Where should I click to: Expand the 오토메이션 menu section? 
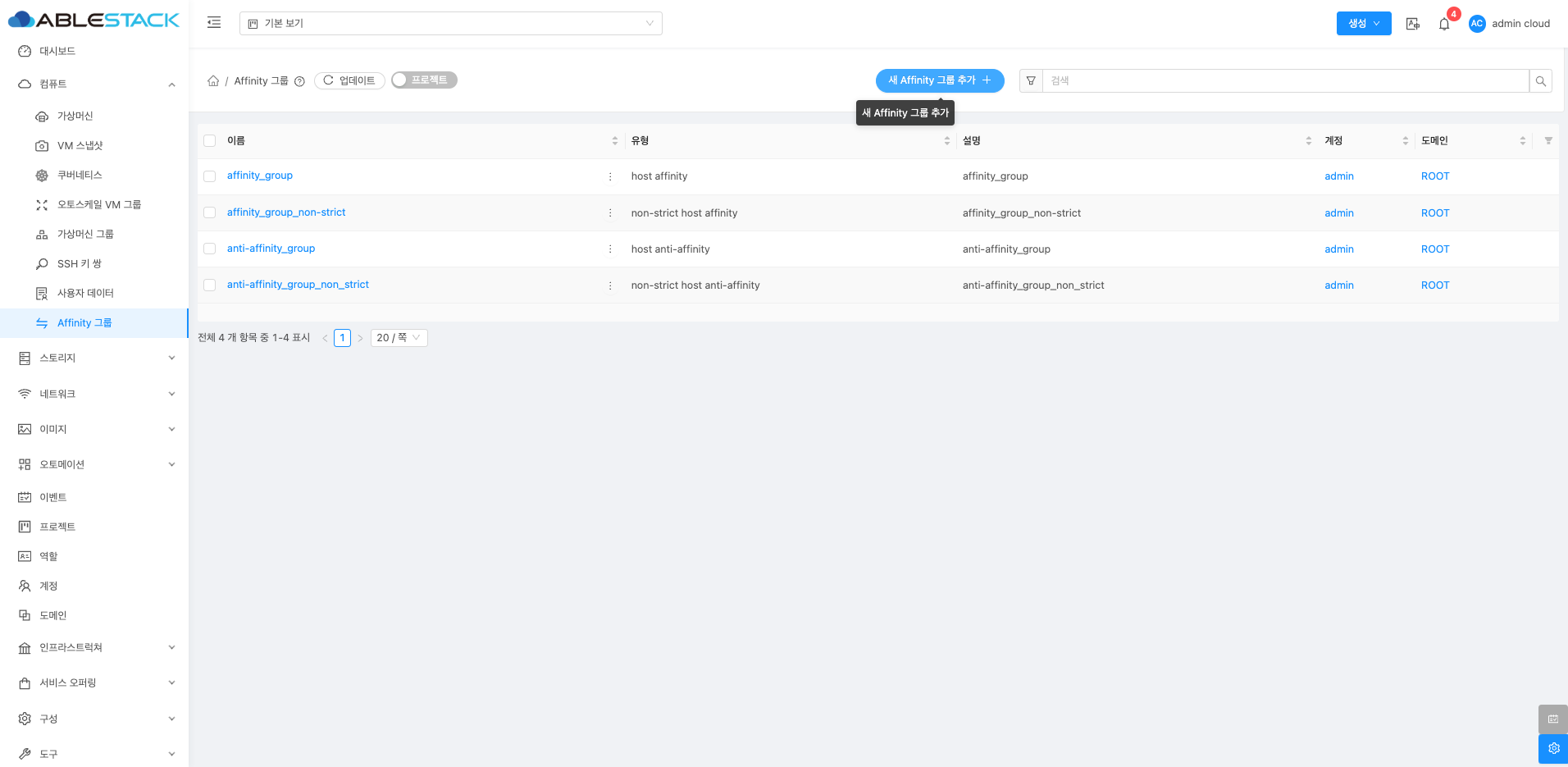click(x=94, y=465)
